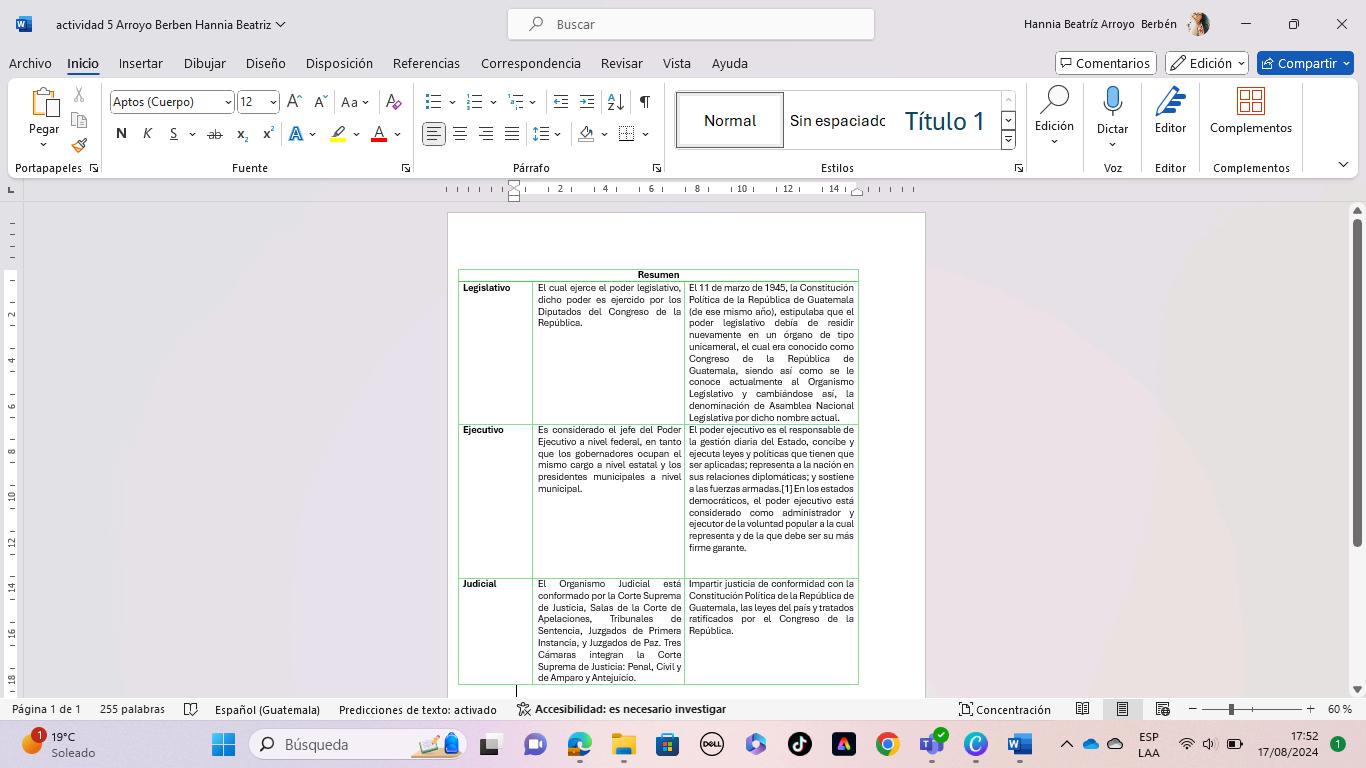The height and width of the screenshot is (768, 1366).
Task: Center the paragraph text
Action: [x=460, y=134]
